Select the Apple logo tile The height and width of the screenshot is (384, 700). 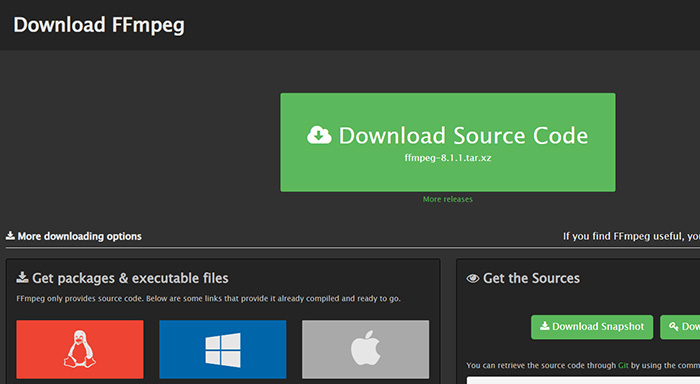pyautogui.click(x=366, y=349)
